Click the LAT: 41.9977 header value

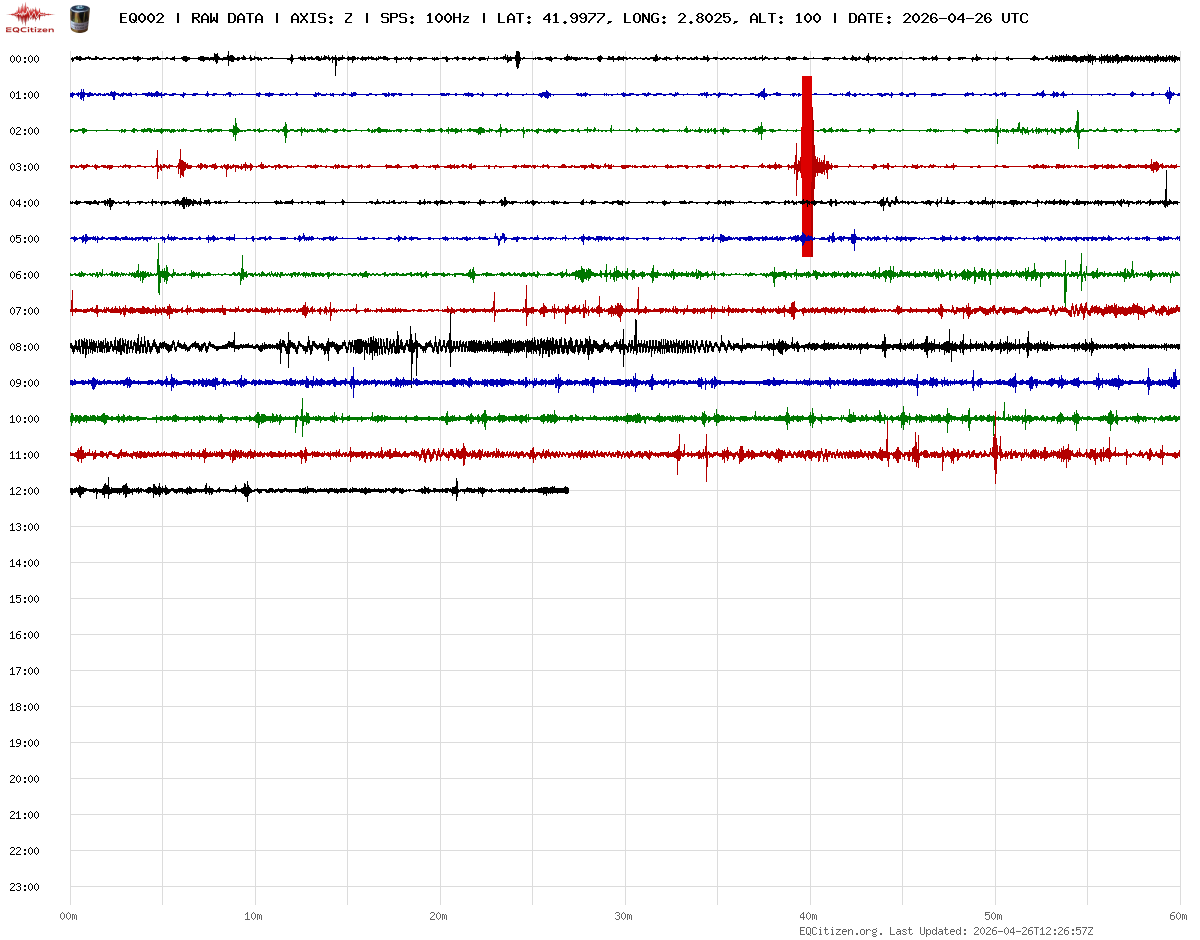click(552, 18)
